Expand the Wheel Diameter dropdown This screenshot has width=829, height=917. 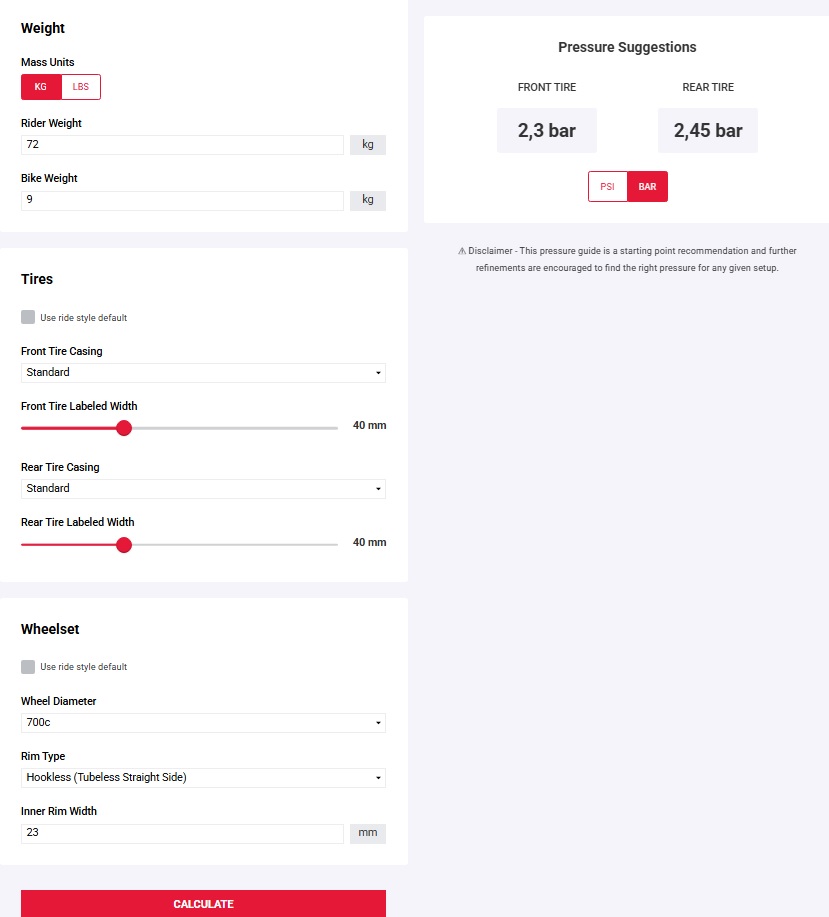(x=203, y=723)
